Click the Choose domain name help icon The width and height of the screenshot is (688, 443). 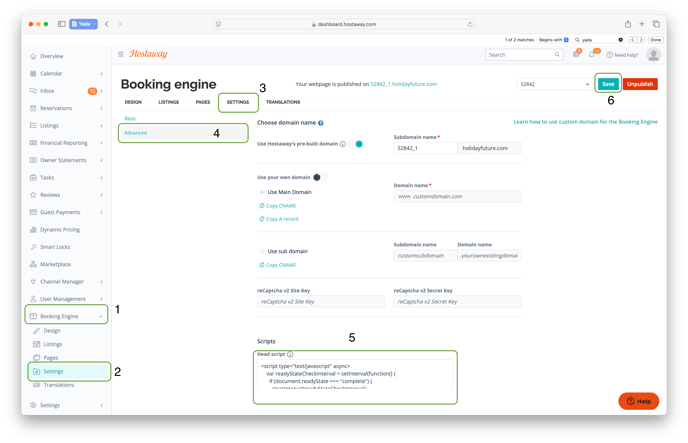pos(320,122)
